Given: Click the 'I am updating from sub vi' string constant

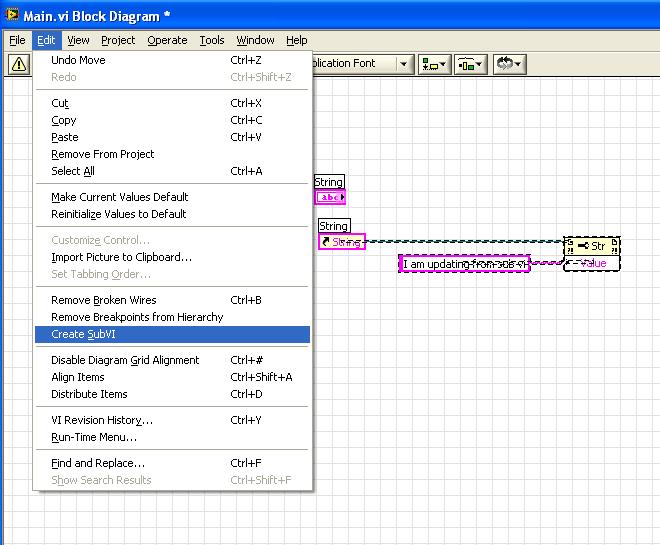Looking at the screenshot, I should tap(464, 264).
